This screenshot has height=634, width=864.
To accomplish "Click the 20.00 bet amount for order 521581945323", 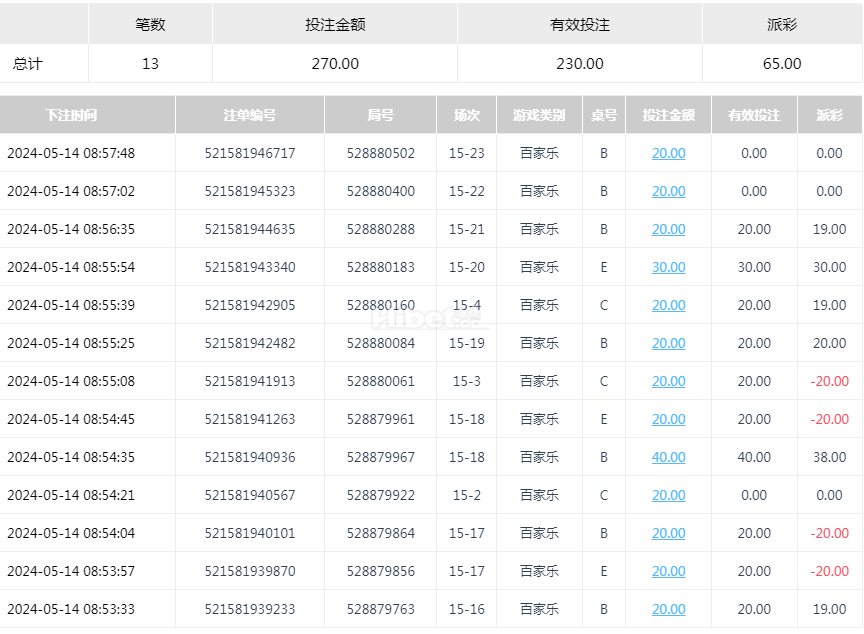I will [x=668, y=191].
